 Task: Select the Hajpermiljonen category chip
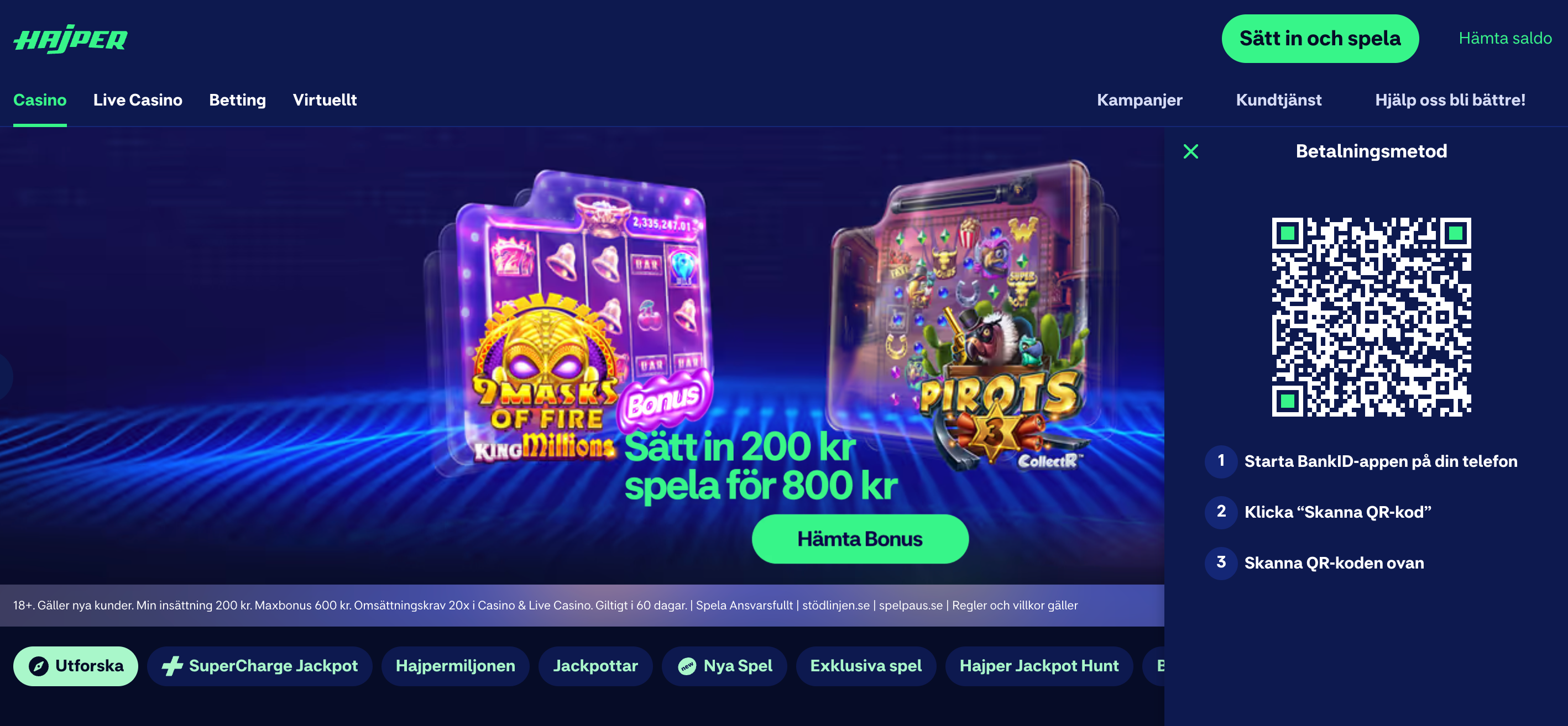[x=455, y=666]
